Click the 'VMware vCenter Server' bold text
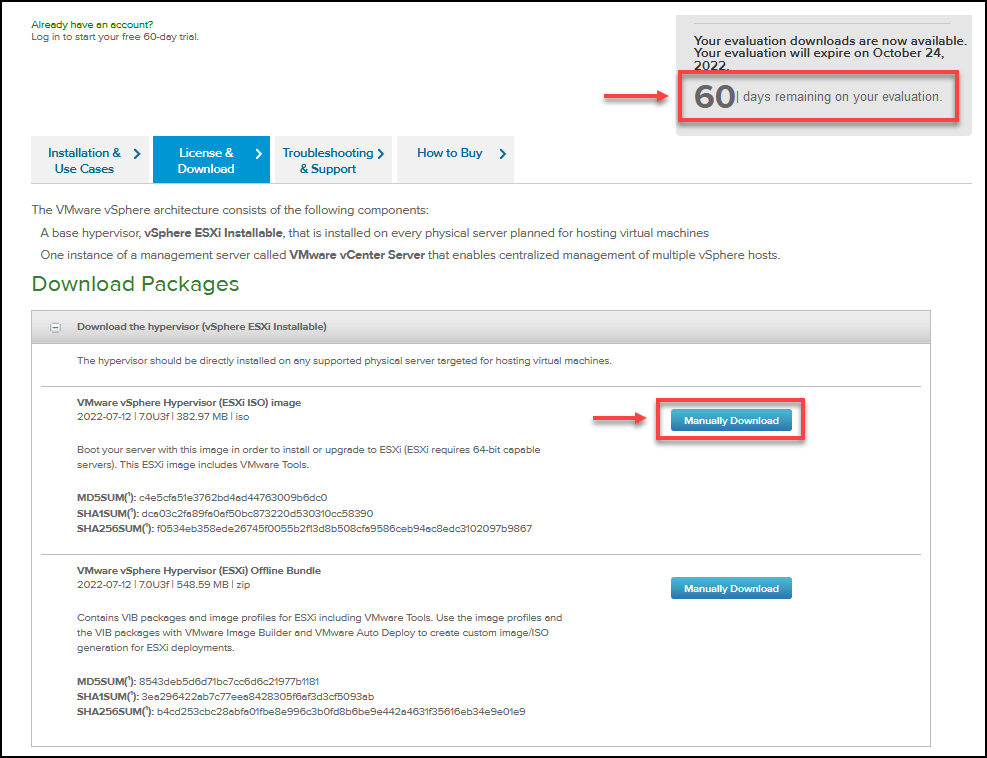987x758 pixels. click(x=357, y=255)
